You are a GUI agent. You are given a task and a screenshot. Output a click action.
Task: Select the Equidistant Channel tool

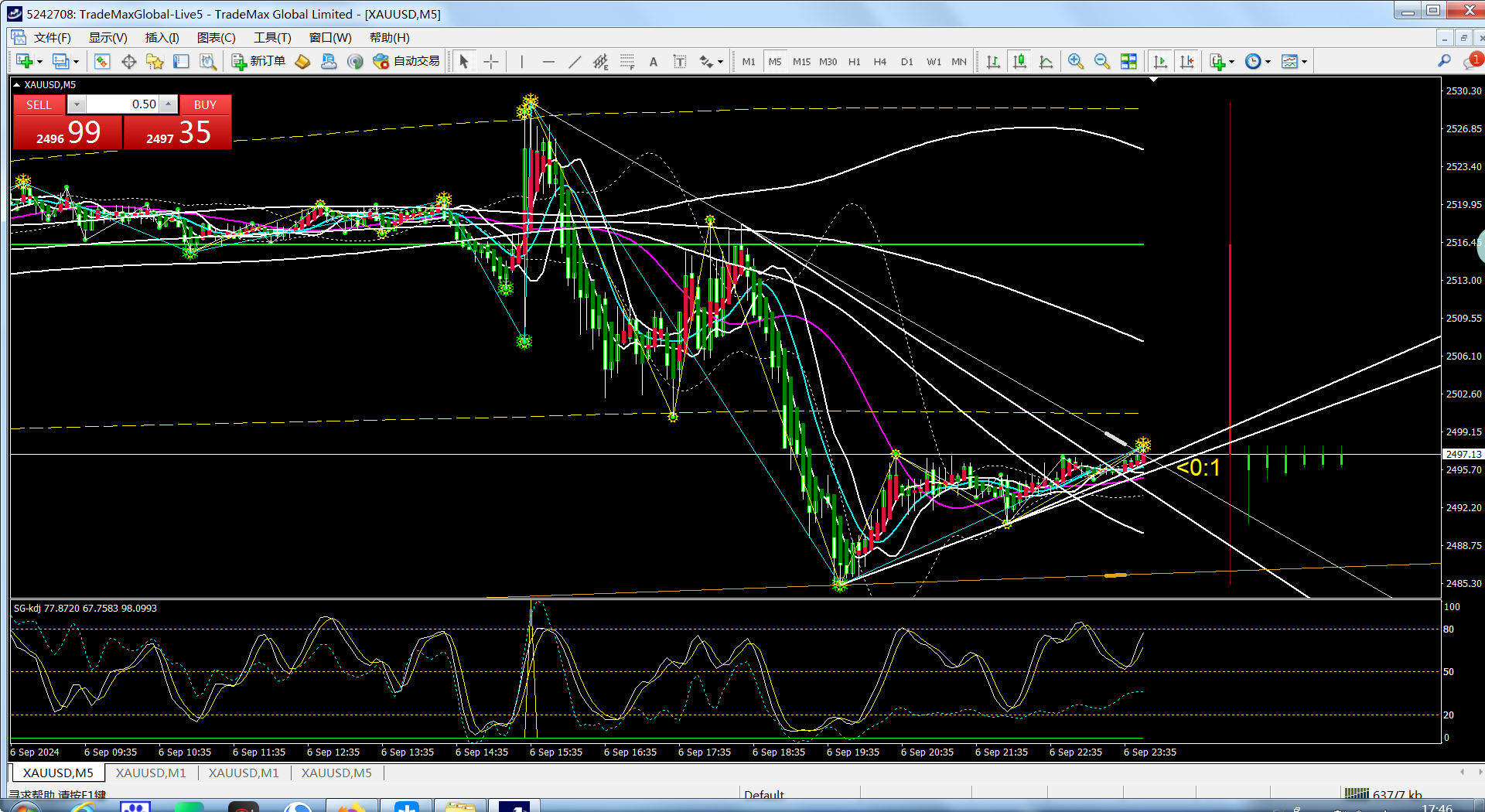(601, 62)
